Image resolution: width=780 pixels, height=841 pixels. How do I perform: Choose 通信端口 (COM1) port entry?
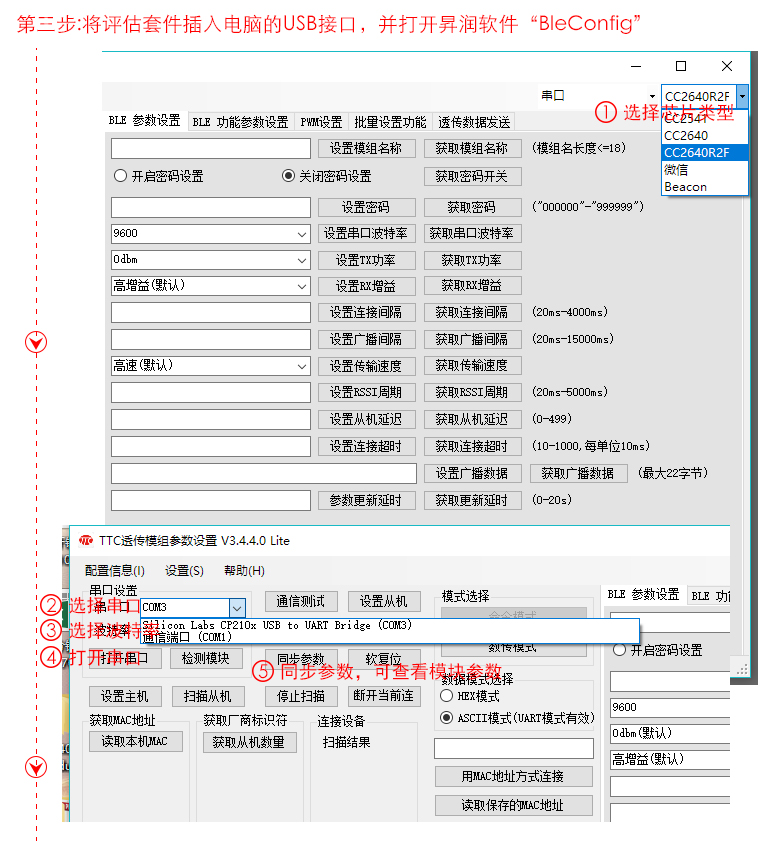click(389, 637)
